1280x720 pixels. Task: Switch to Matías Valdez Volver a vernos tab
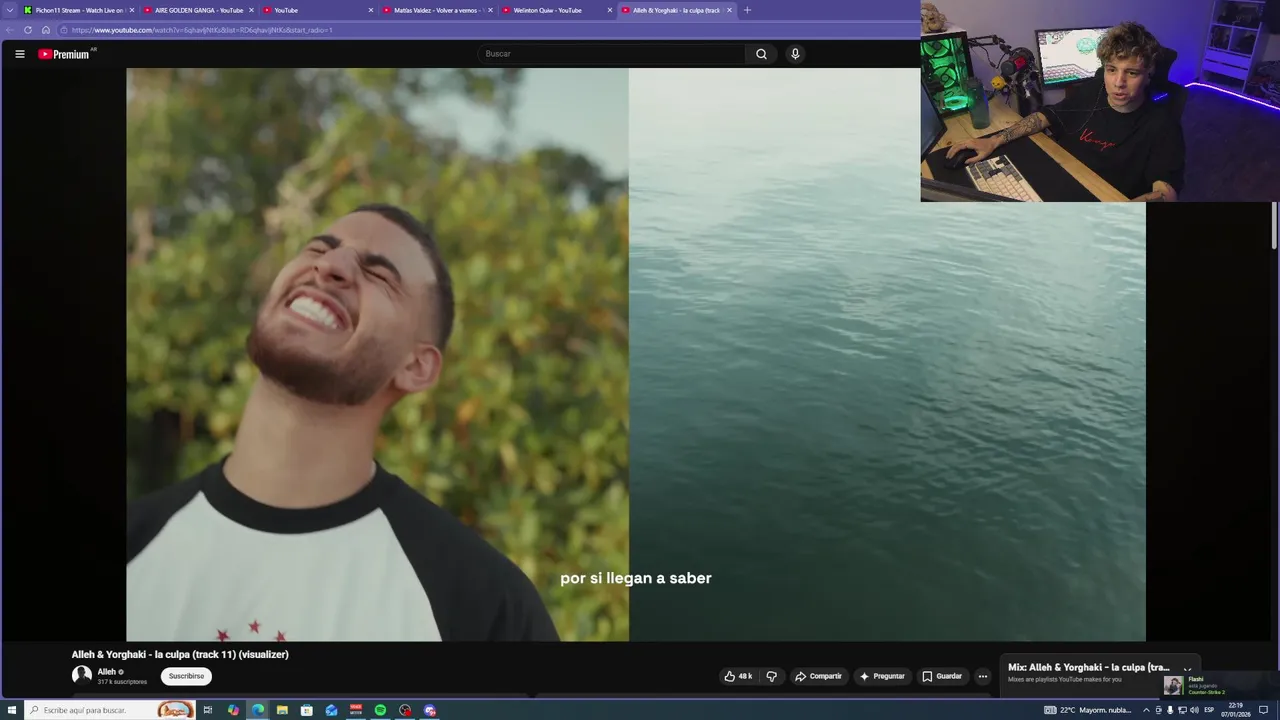tap(435, 10)
